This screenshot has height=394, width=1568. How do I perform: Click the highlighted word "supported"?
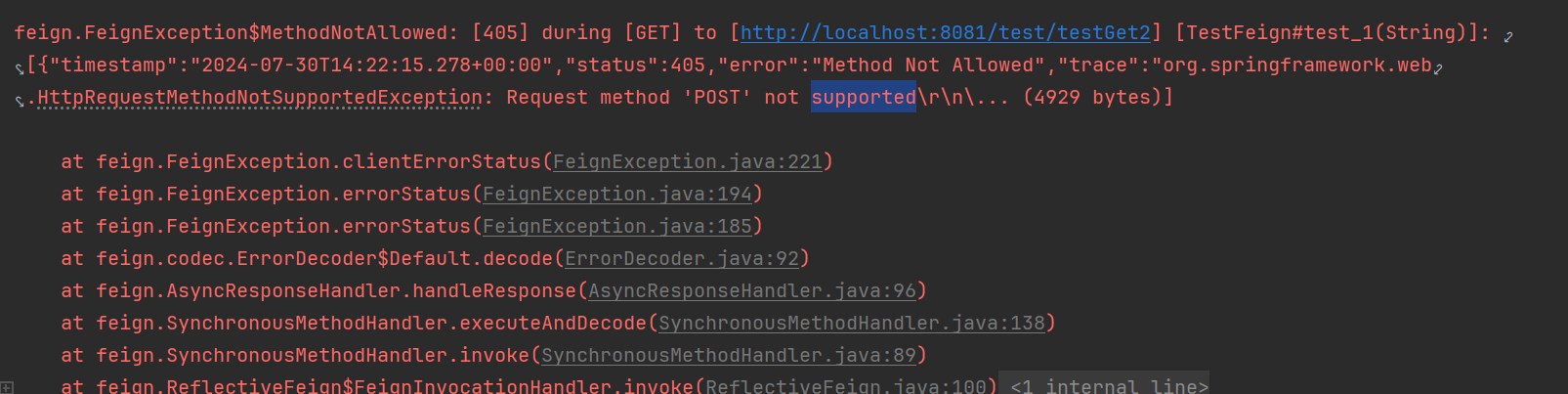click(864, 97)
